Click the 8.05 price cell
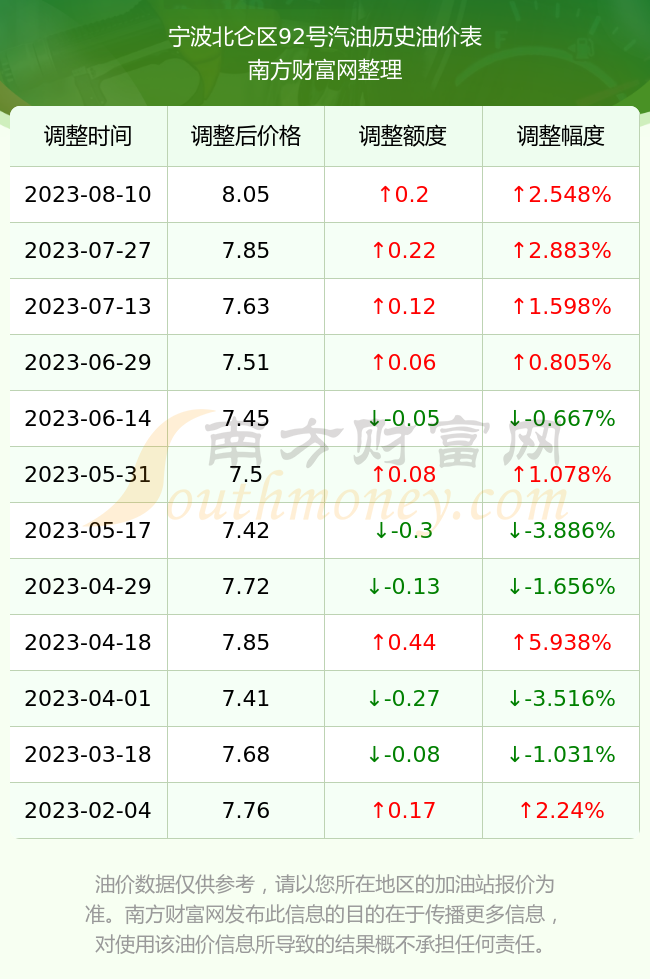Viewport: 650px width, 980px height. point(246,194)
